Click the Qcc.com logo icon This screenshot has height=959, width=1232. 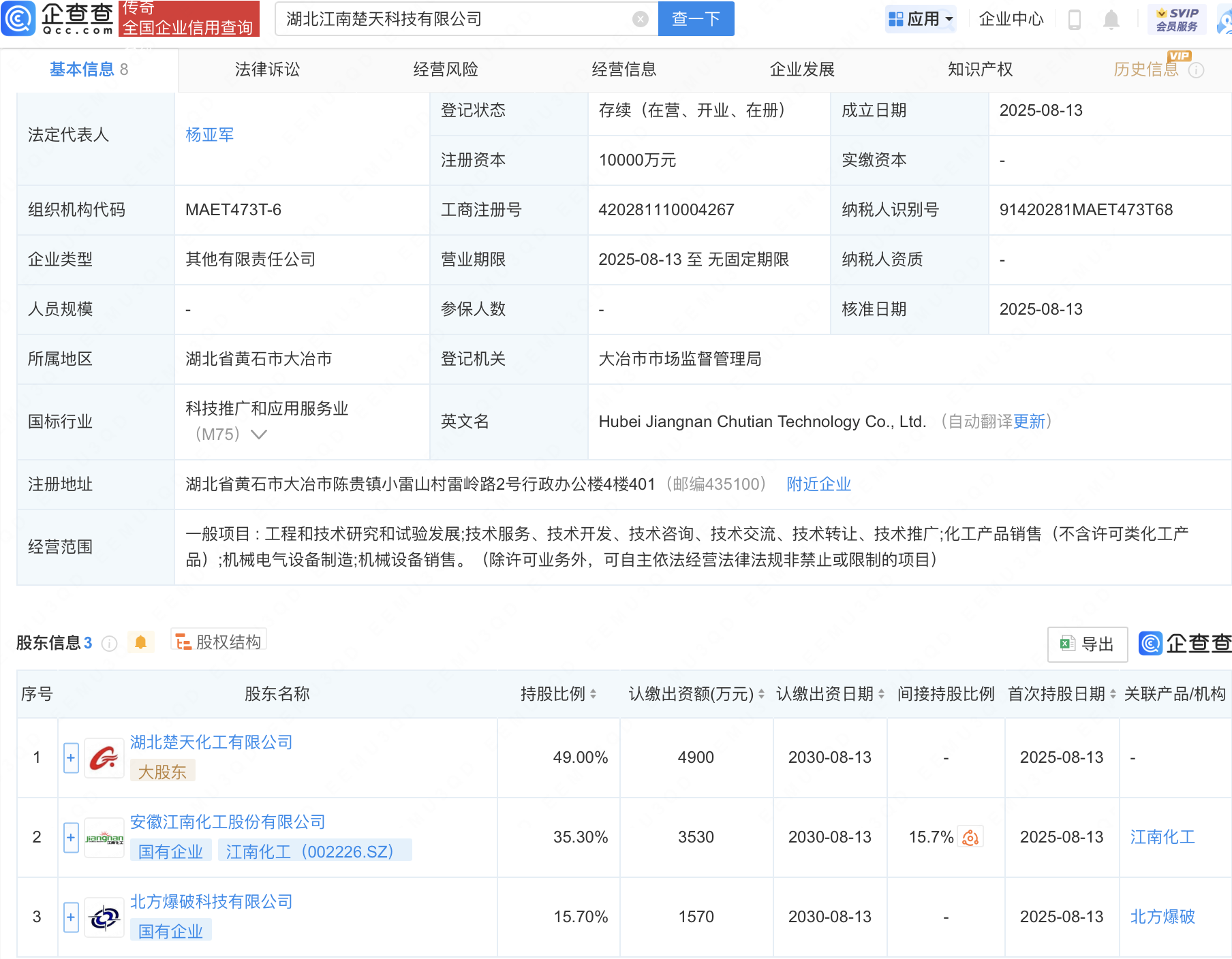[18, 18]
